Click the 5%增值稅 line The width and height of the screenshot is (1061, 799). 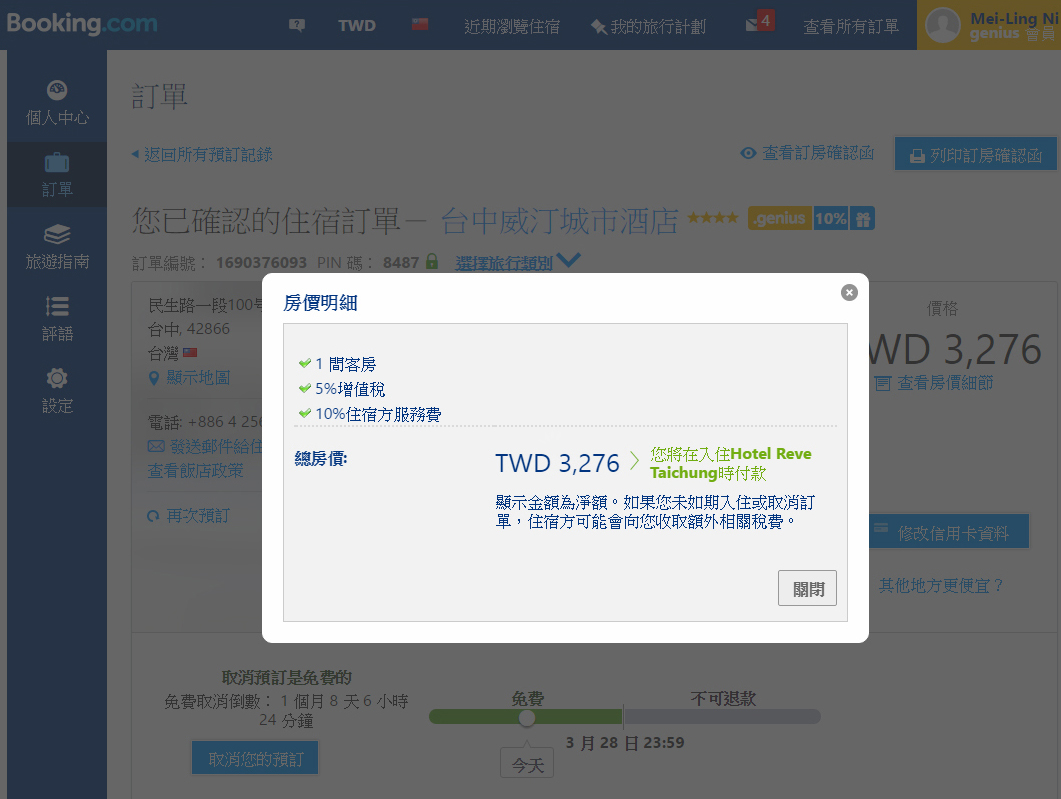click(342, 389)
